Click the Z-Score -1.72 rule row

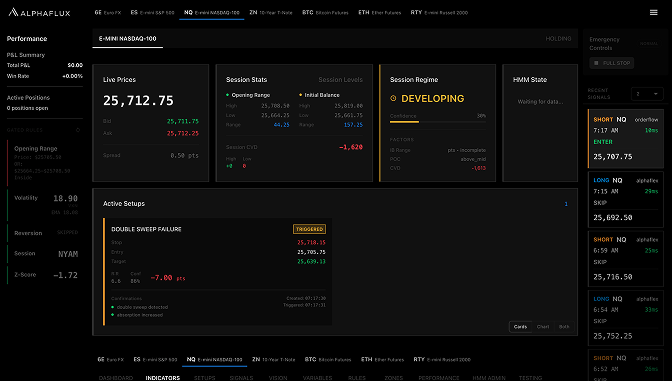click(x=45, y=275)
